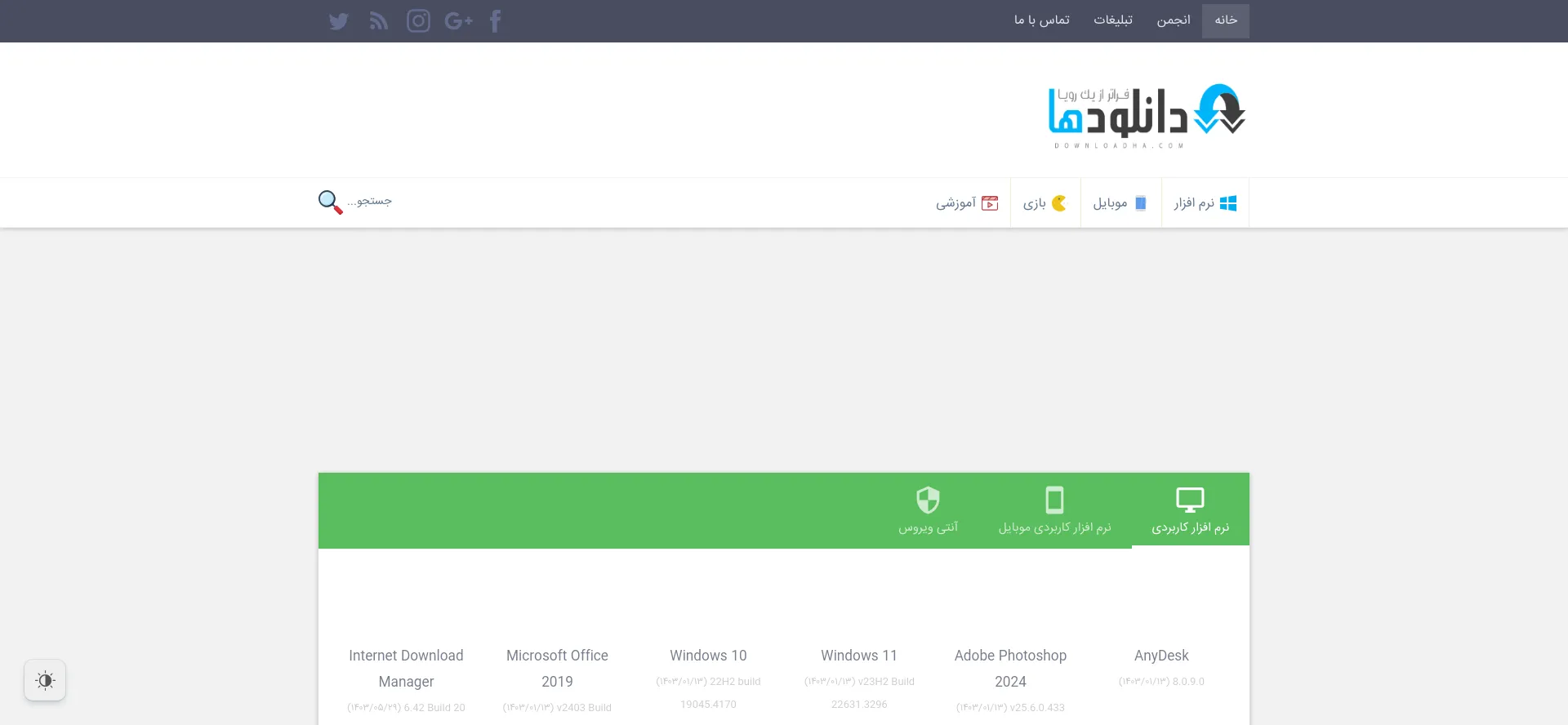Open the Twitter social icon
The height and width of the screenshot is (725, 1568).
pos(339,21)
